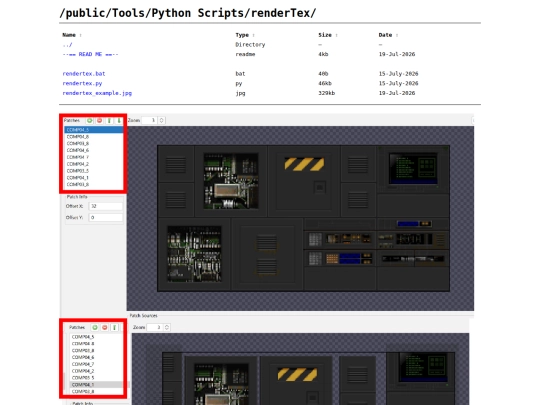Open the rendertex.bat link
Screen dimensions: 540x405
[x=84, y=74]
